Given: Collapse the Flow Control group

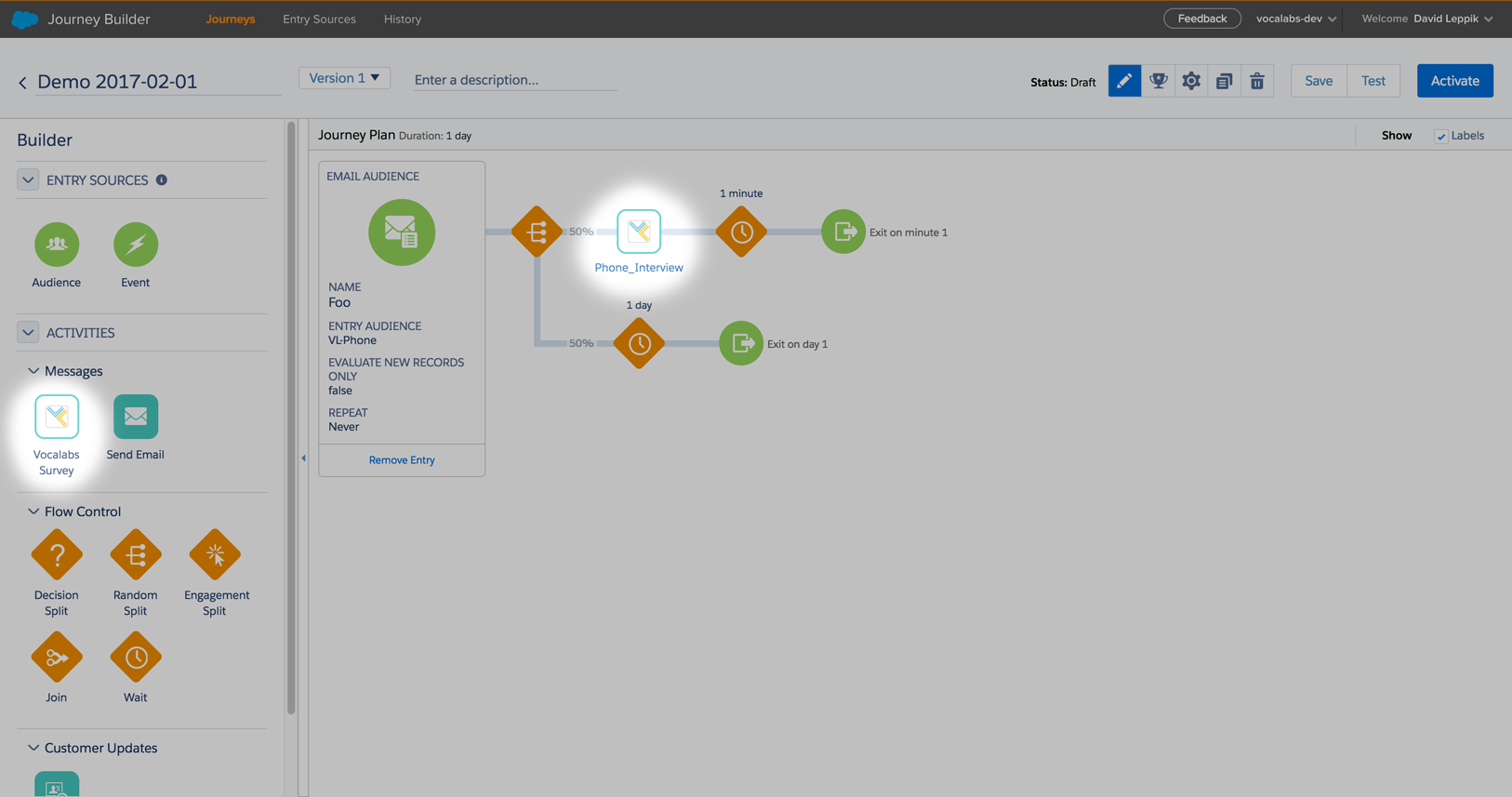Looking at the screenshot, I should point(33,511).
